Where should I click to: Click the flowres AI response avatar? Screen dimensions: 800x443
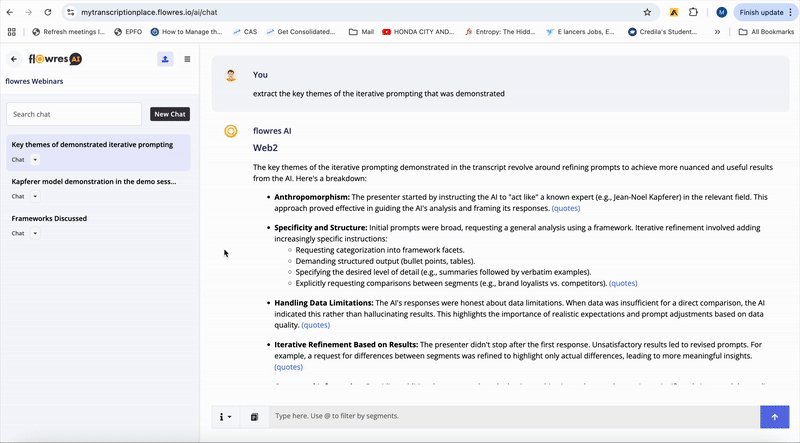(x=231, y=132)
